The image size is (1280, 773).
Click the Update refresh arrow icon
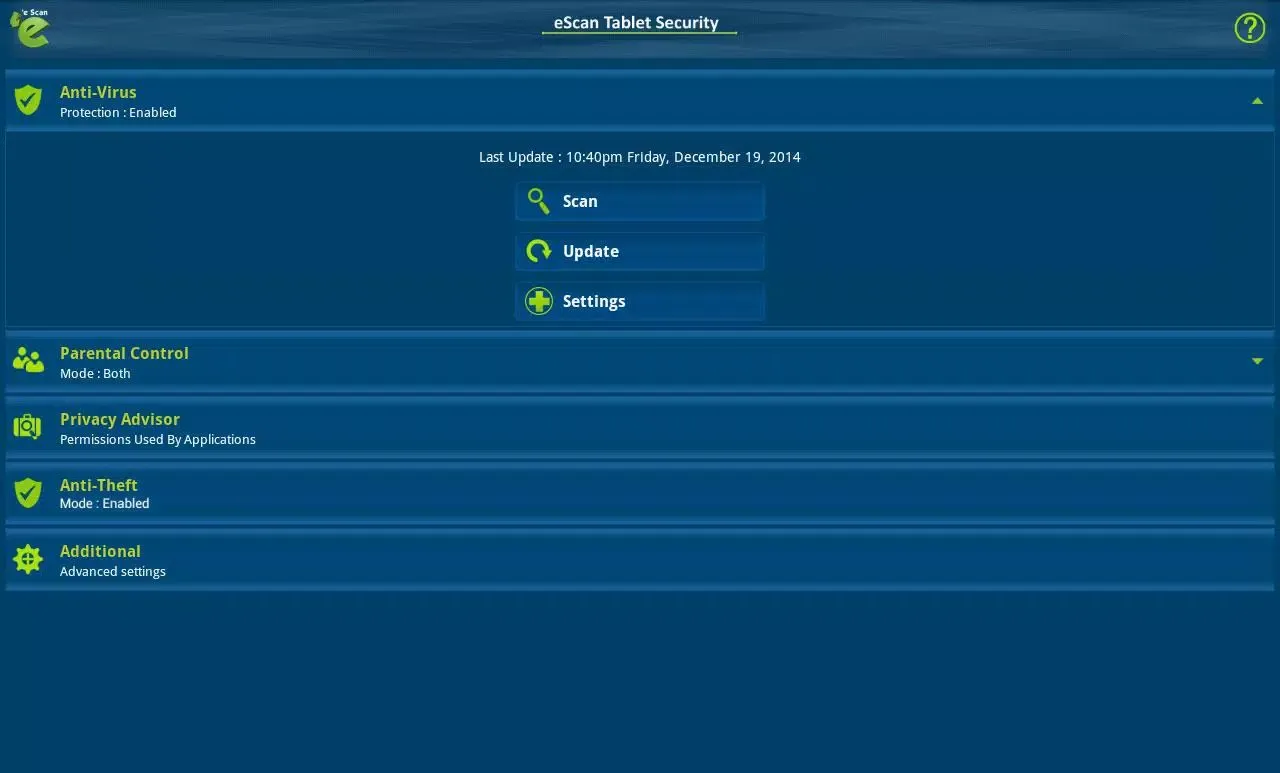[539, 251]
